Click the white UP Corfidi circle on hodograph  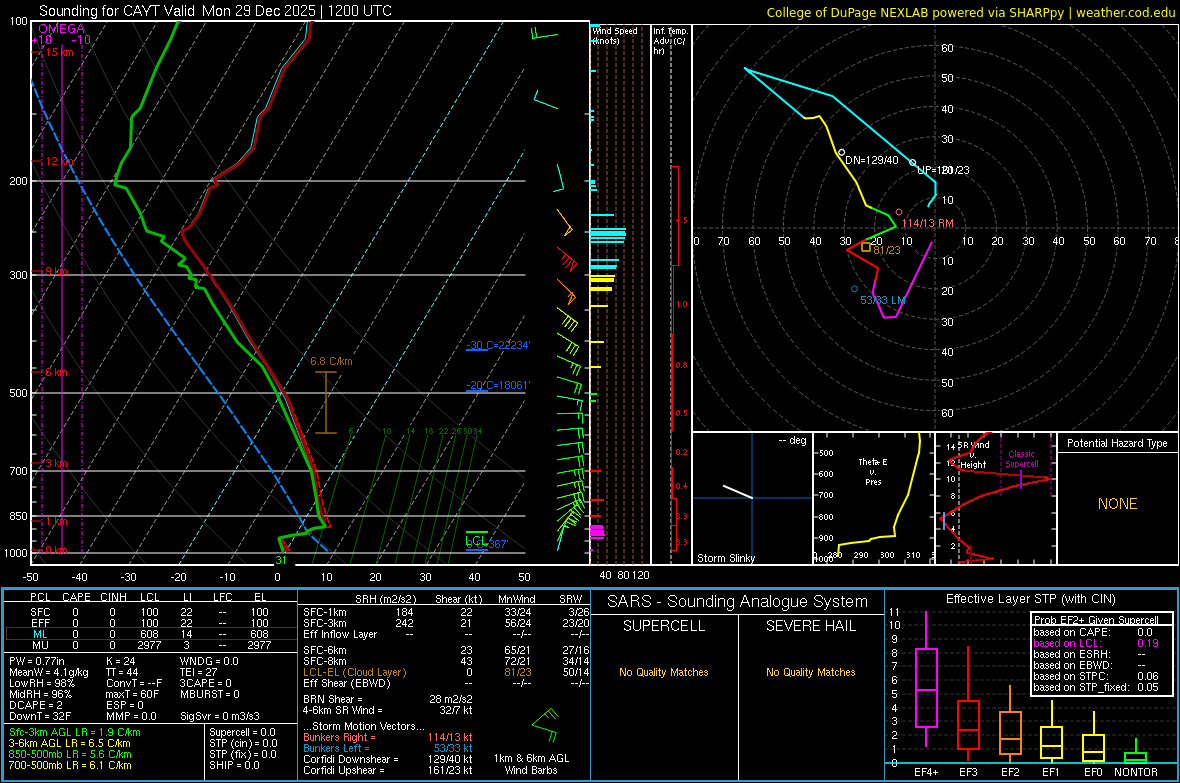(x=913, y=163)
